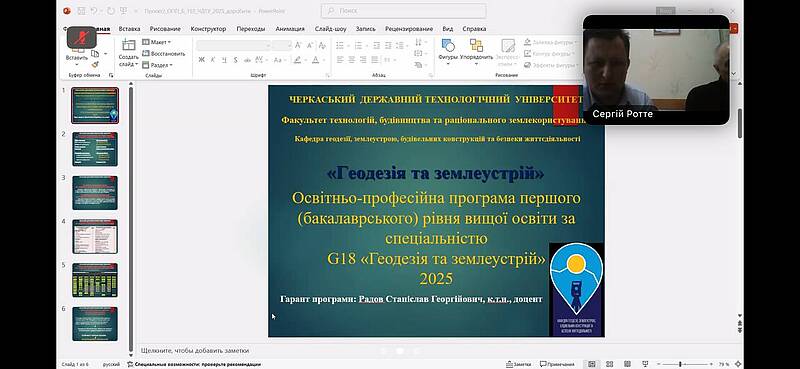800x369 pixels.
Task: Switch to reading view icon
Action: tap(627, 364)
